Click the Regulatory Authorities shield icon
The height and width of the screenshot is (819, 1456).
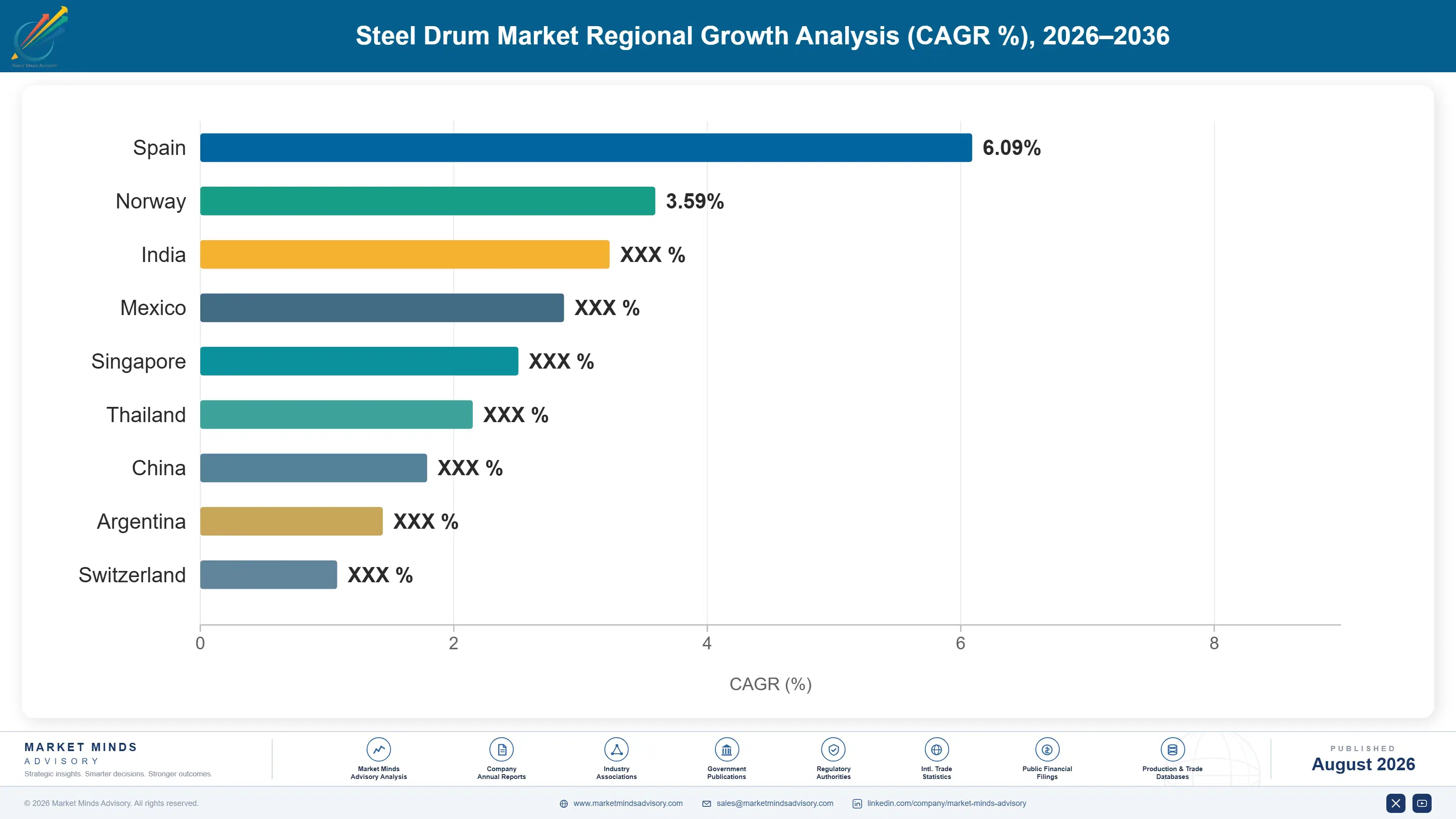point(833,749)
